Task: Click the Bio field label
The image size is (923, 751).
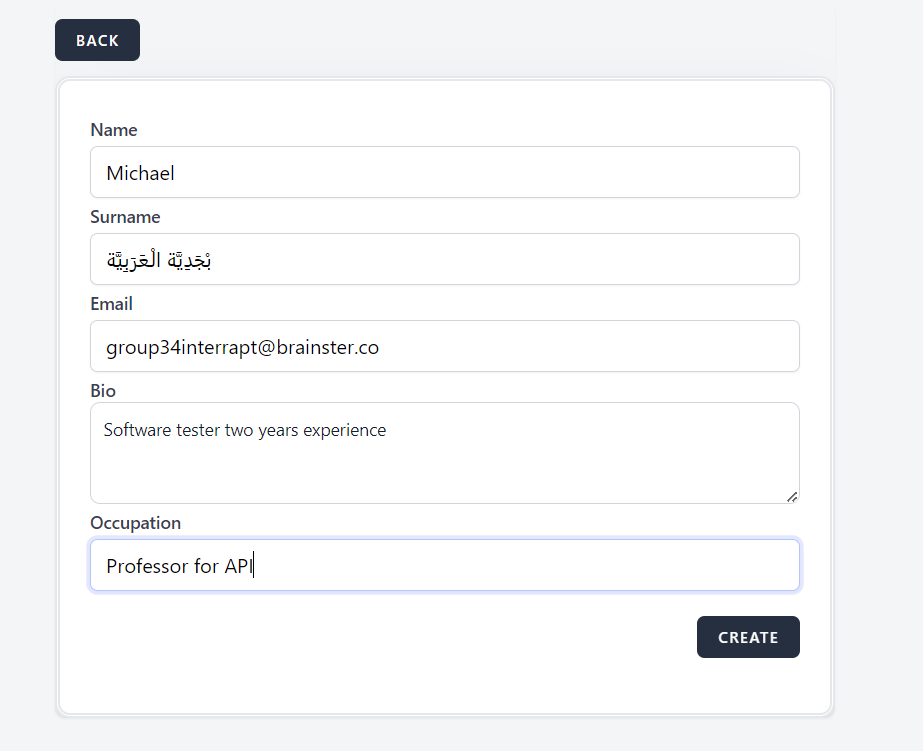Action: [103, 391]
